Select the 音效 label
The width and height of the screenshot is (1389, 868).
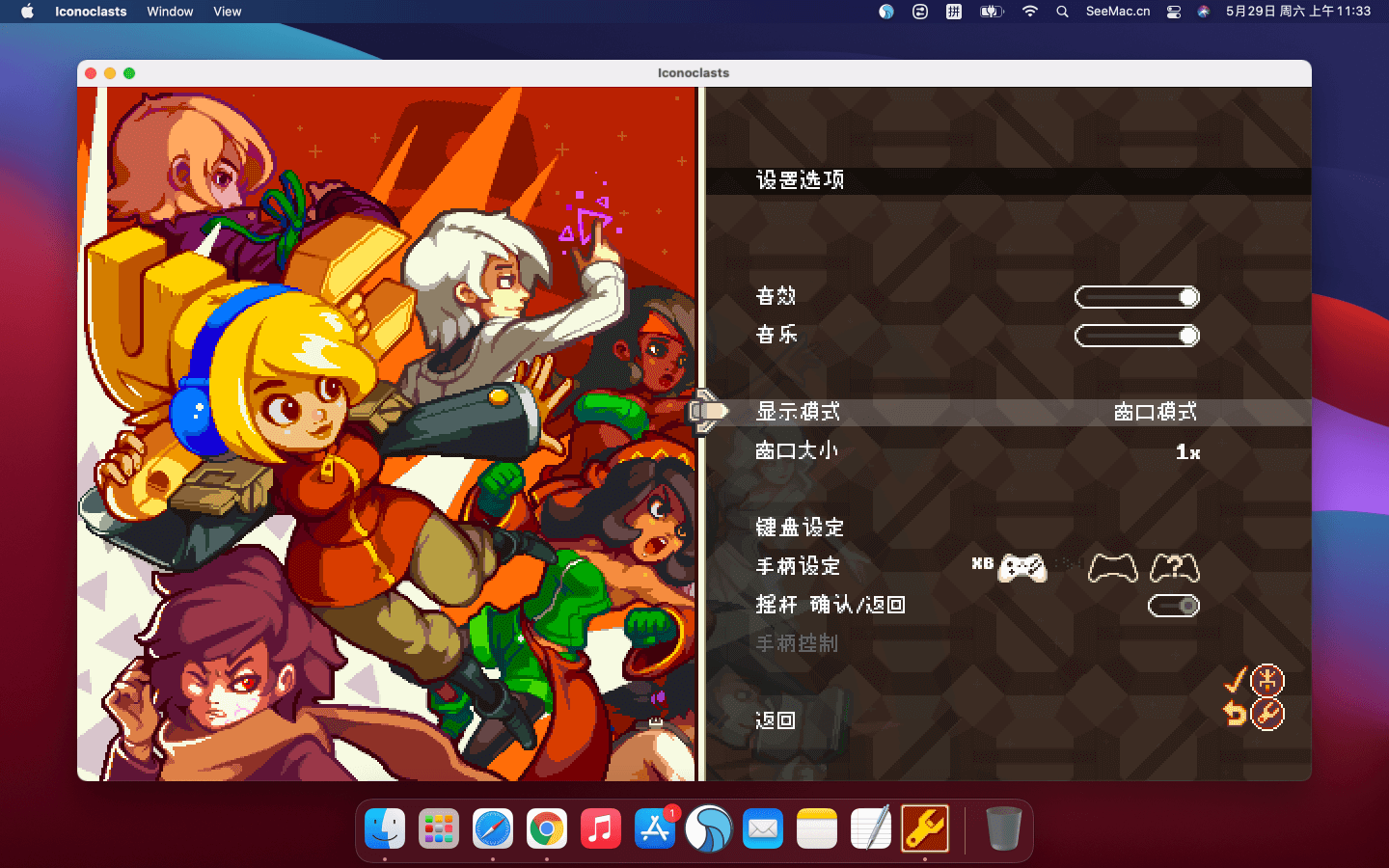tap(776, 296)
